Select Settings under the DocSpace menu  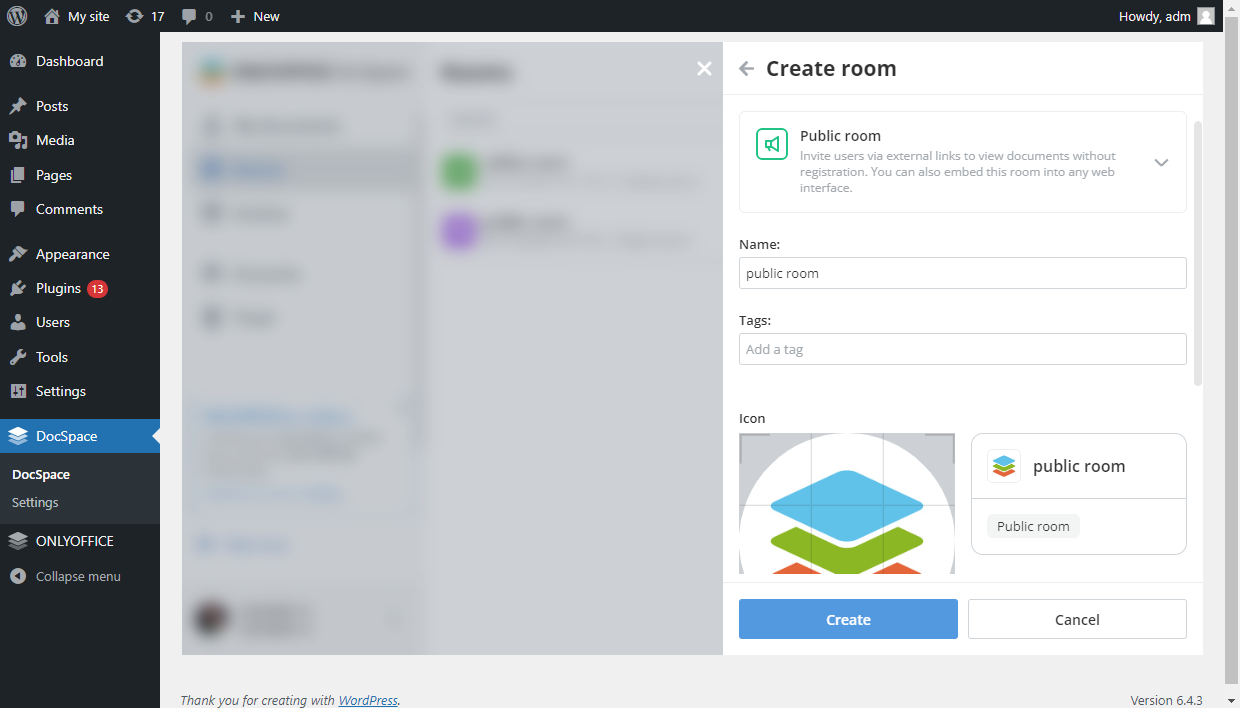tap(35, 502)
